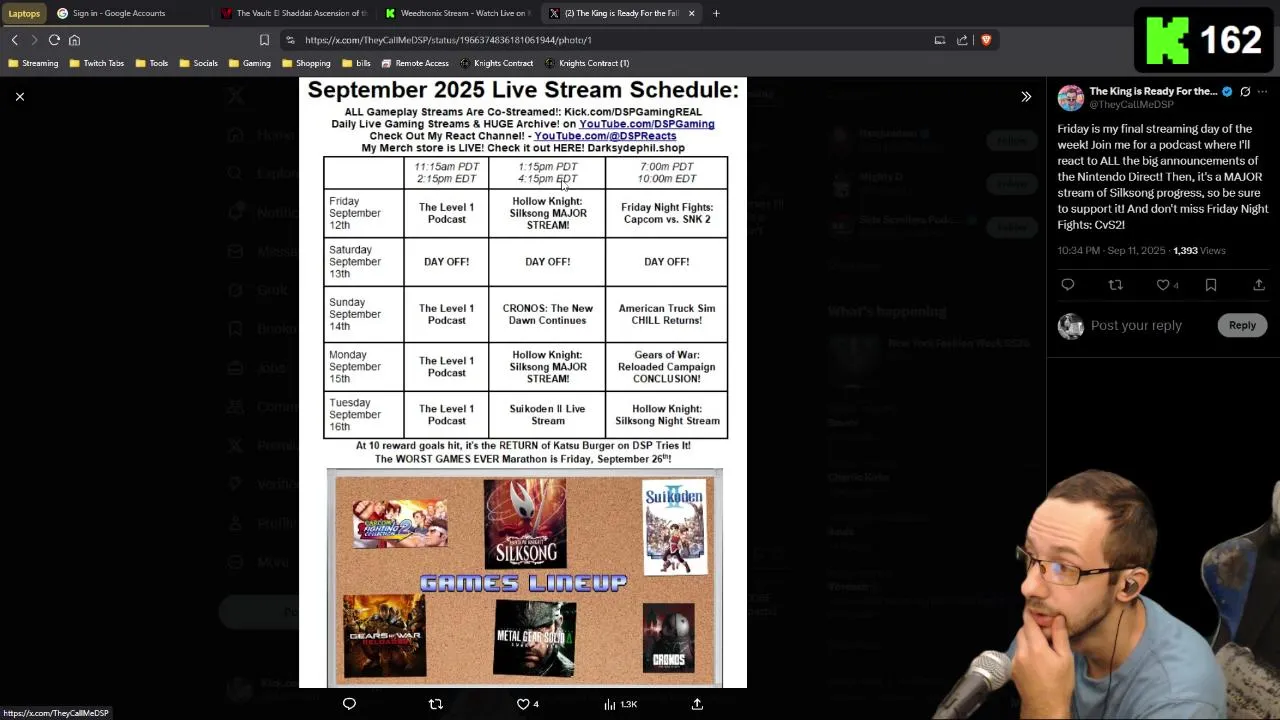The height and width of the screenshot is (720, 1280).
Task: Open the Knights Contract bookmark
Action: click(x=496, y=63)
